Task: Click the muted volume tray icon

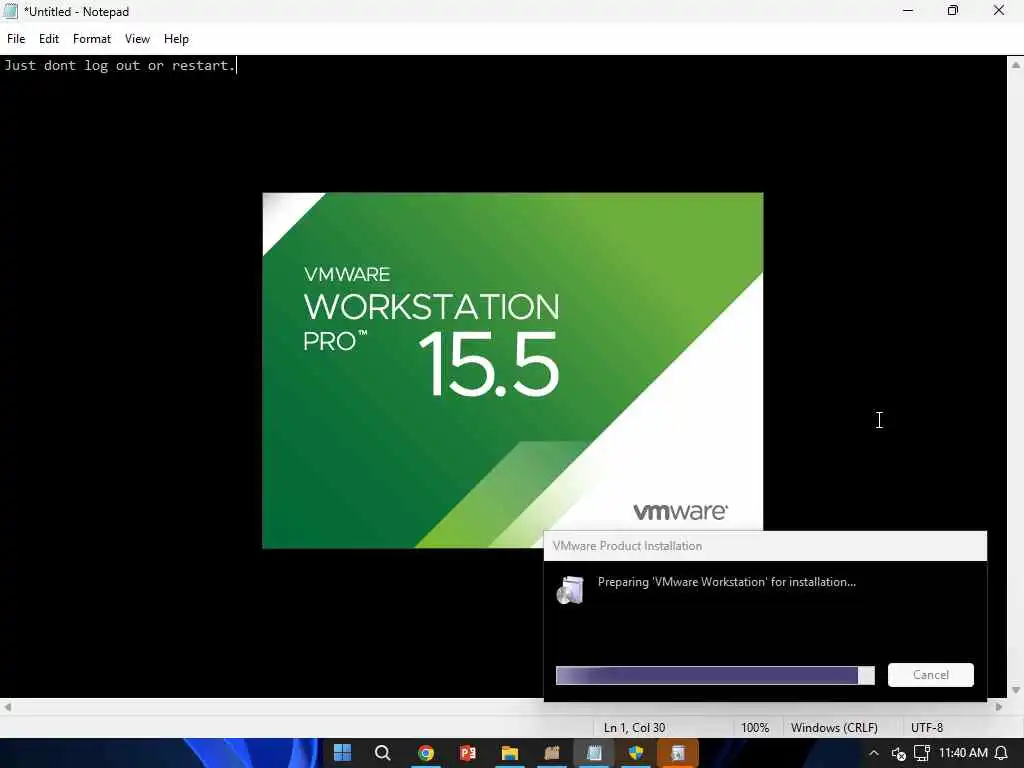Action: click(899, 754)
